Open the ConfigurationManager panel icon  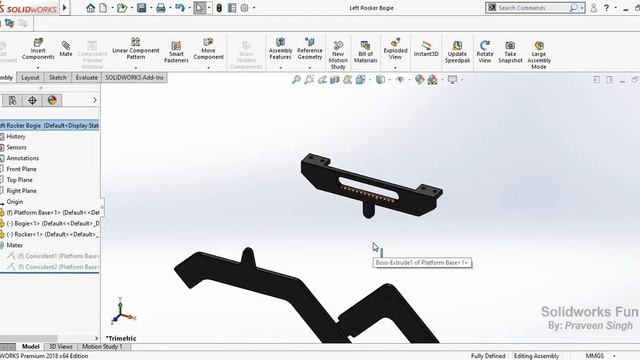(x=13, y=100)
